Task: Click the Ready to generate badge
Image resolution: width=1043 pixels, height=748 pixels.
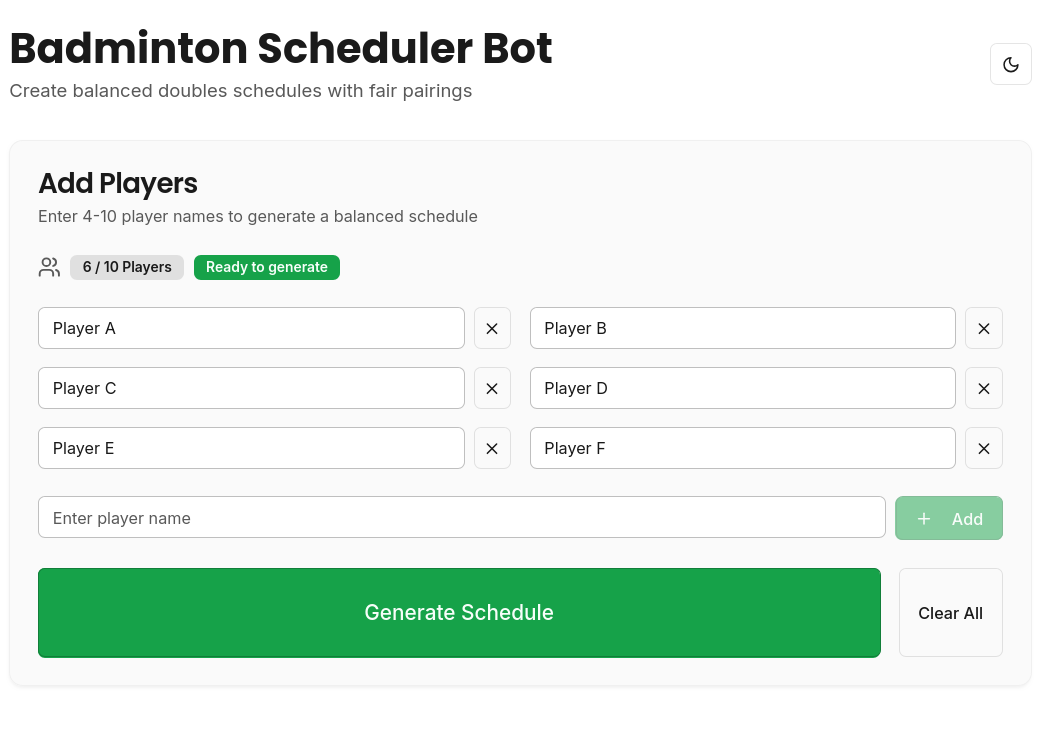Action: [x=267, y=267]
